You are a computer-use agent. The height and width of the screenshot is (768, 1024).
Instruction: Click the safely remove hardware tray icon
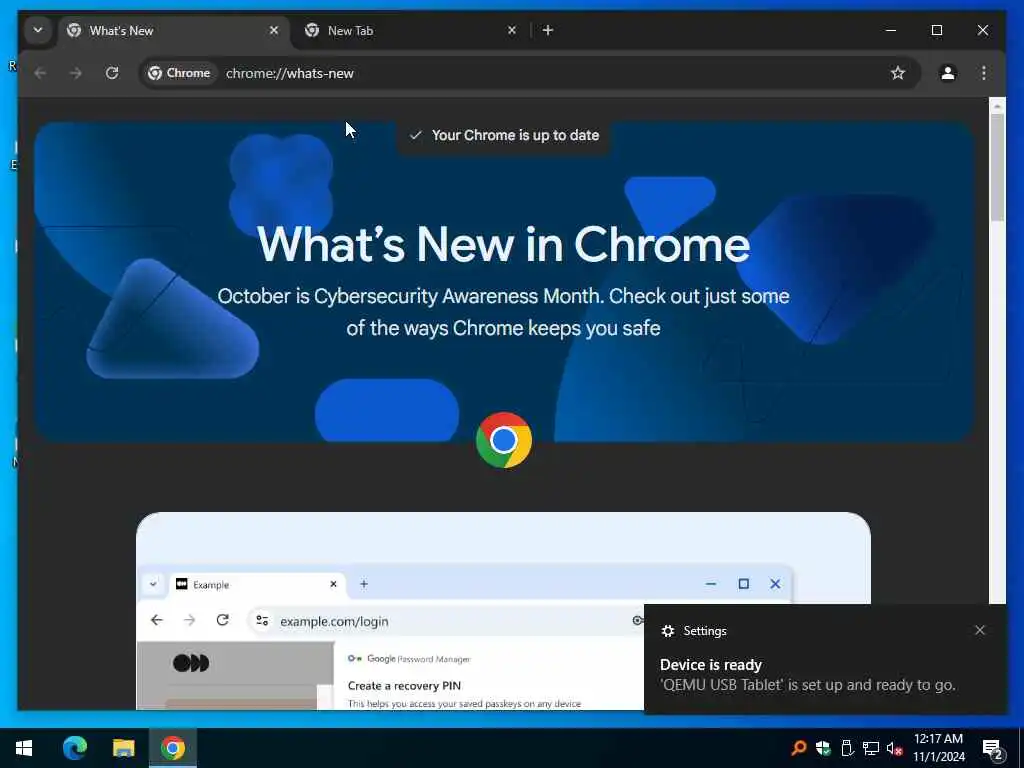click(847, 748)
